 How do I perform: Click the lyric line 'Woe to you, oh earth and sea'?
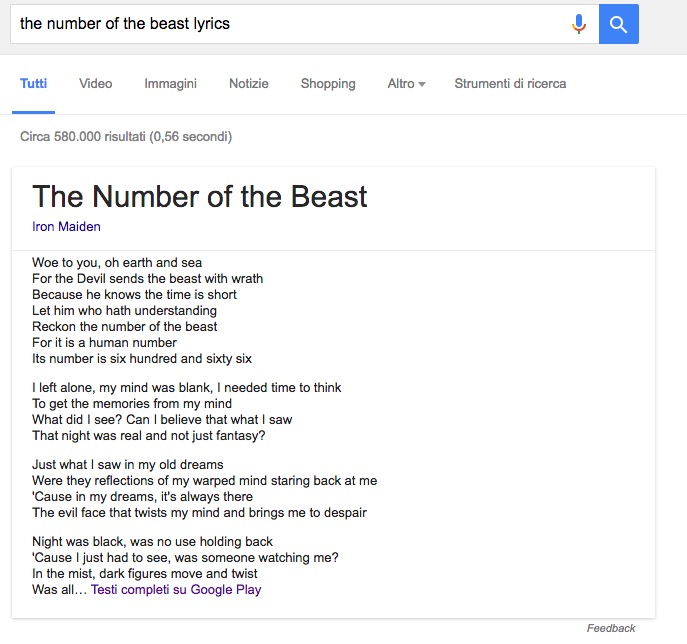pyautogui.click(x=117, y=263)
